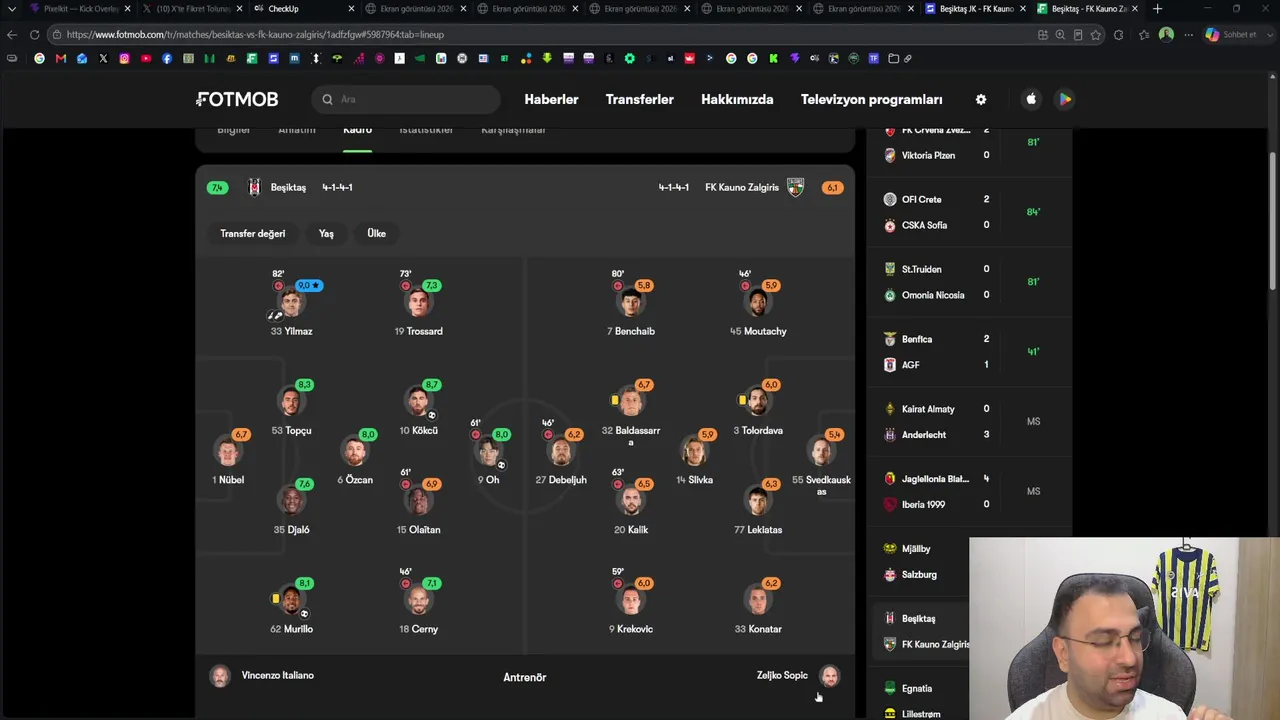Click the search magnifier icon

click(x=327, y=99)
